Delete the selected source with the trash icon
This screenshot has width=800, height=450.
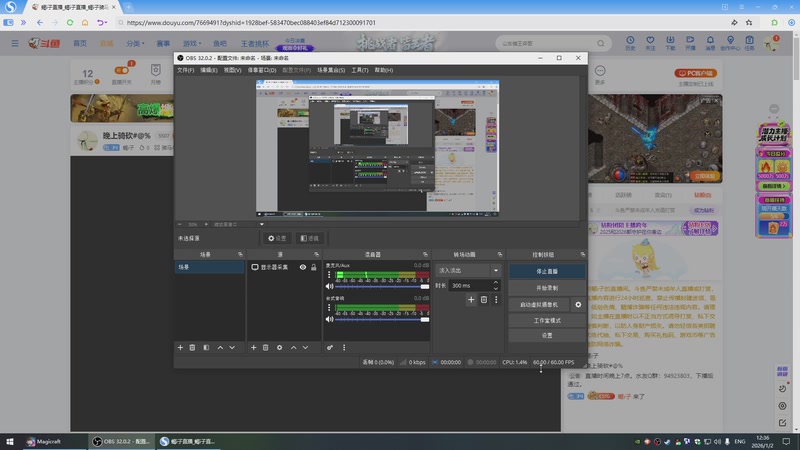265,347
